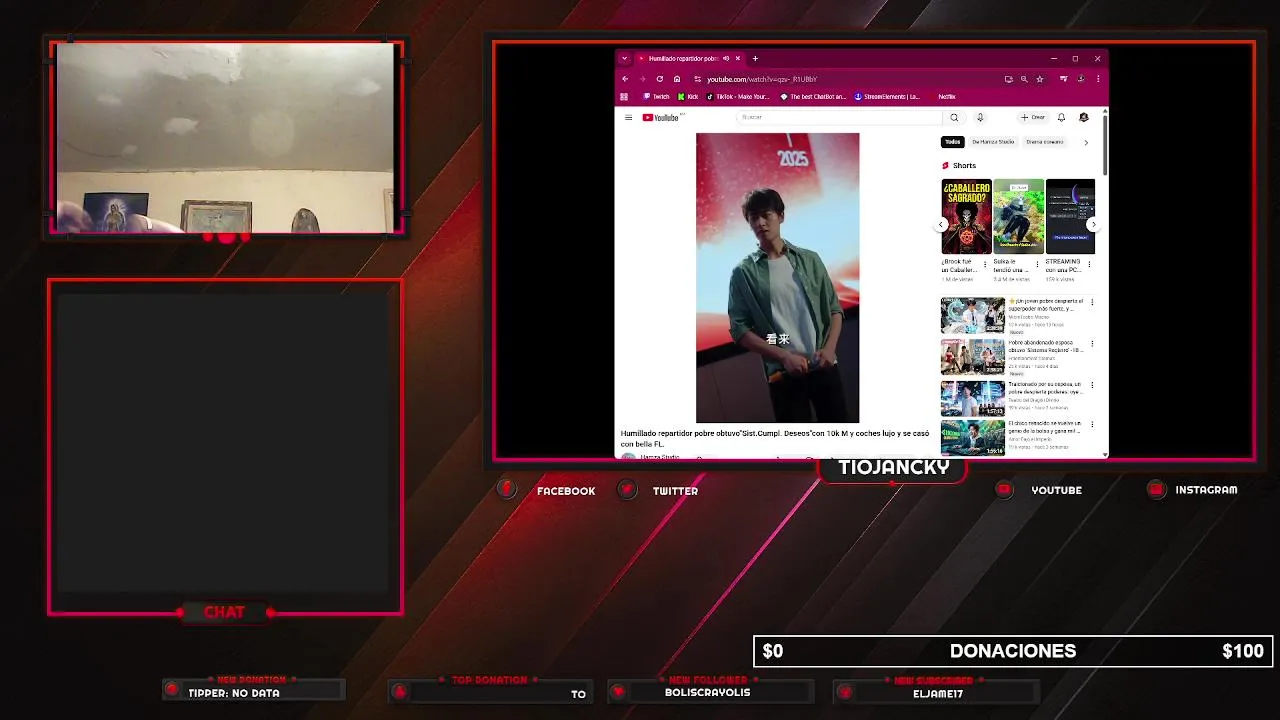Open options for the ¿Brook fue un Caballer short
The image size is (1280, 720).
coord(985,264)
